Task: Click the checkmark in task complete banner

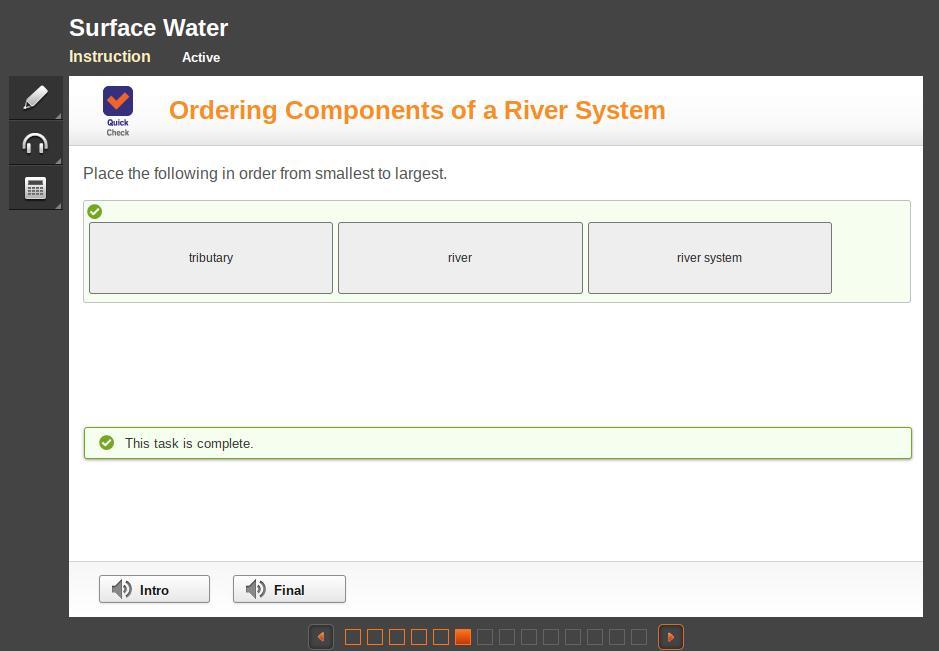Action: 107,443
